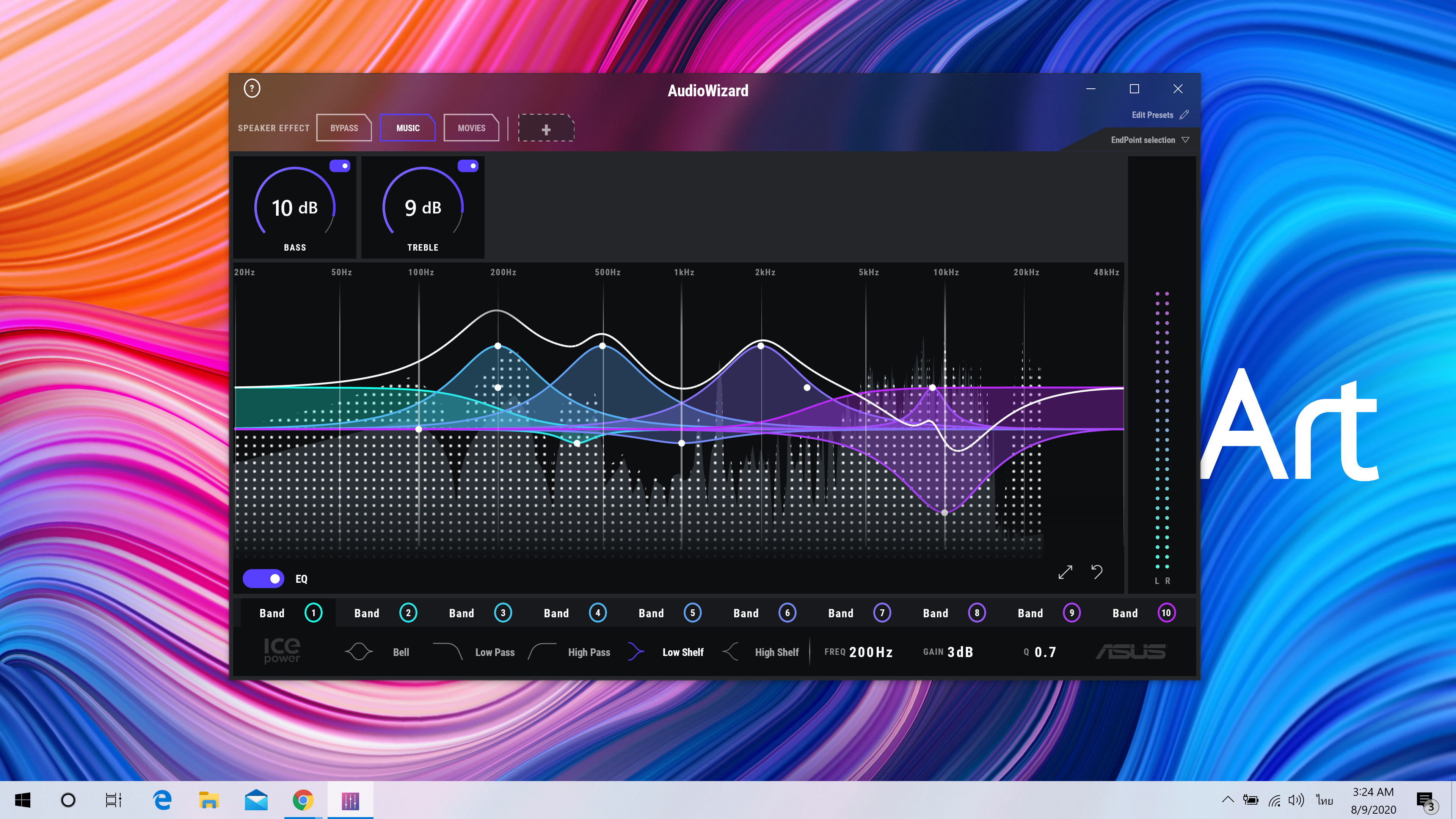This screenshot has height=819, width=1456.
Task: Show hidden system tray icons
Action: click(1228, 800)
